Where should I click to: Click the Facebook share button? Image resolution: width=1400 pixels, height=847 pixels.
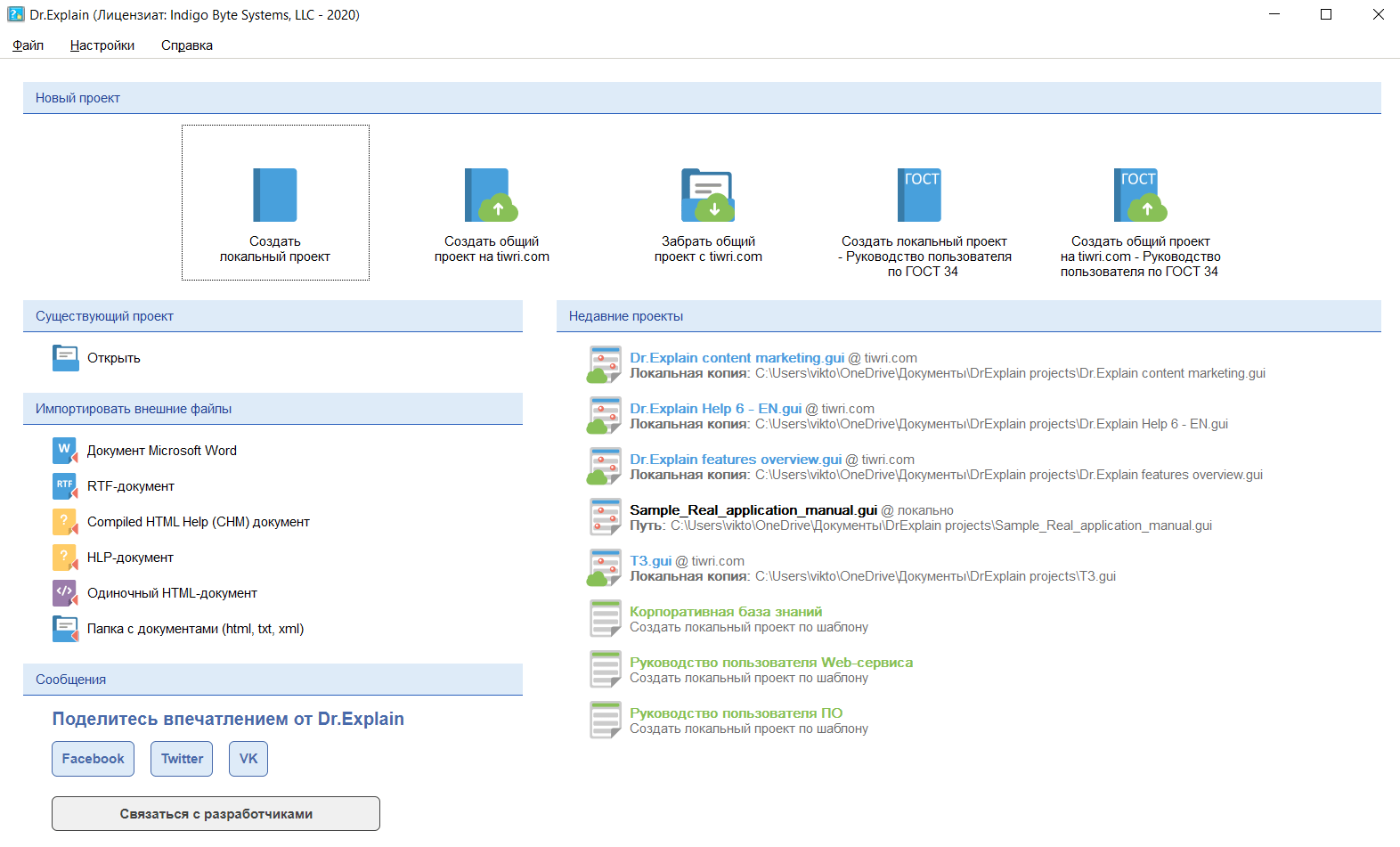[94, 759]
